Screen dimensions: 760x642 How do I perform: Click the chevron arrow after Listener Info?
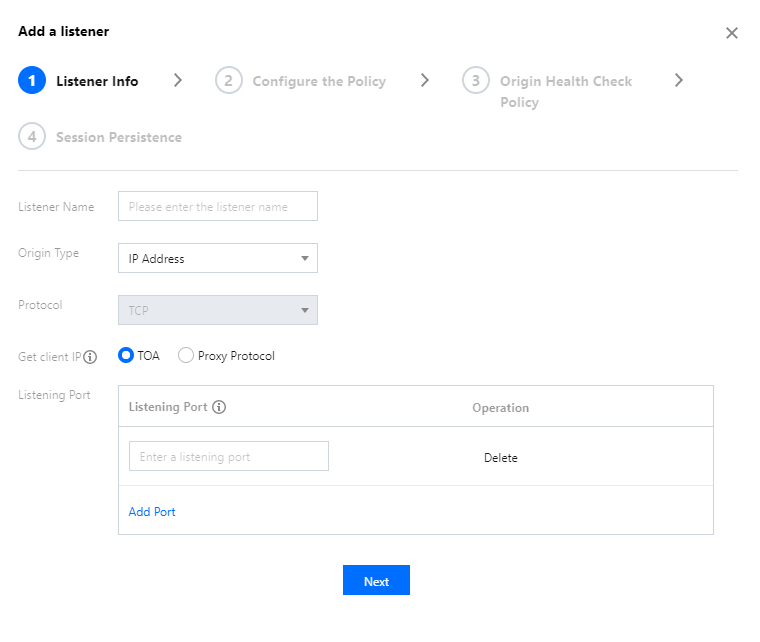click(178, 81)
